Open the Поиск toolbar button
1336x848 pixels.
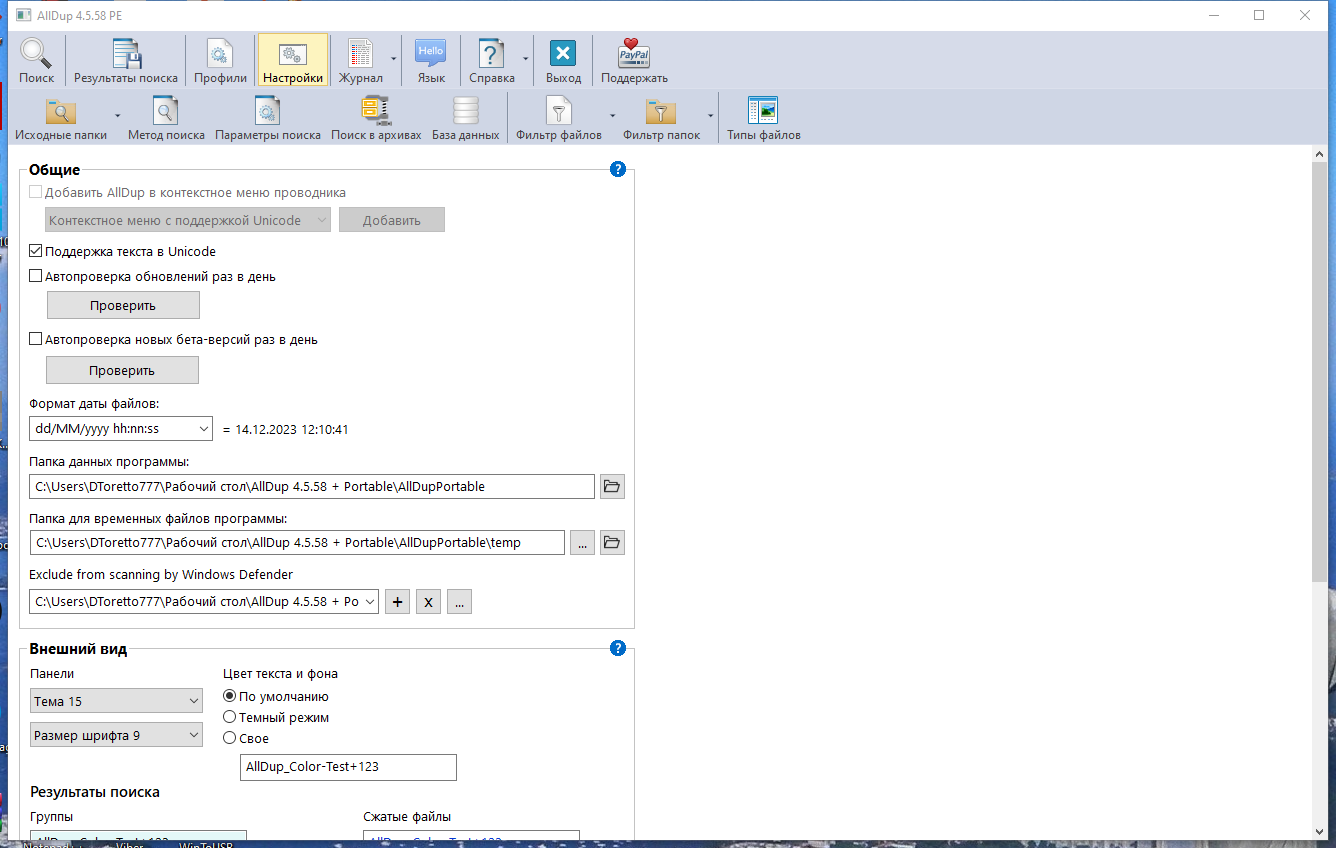(37, 61)
